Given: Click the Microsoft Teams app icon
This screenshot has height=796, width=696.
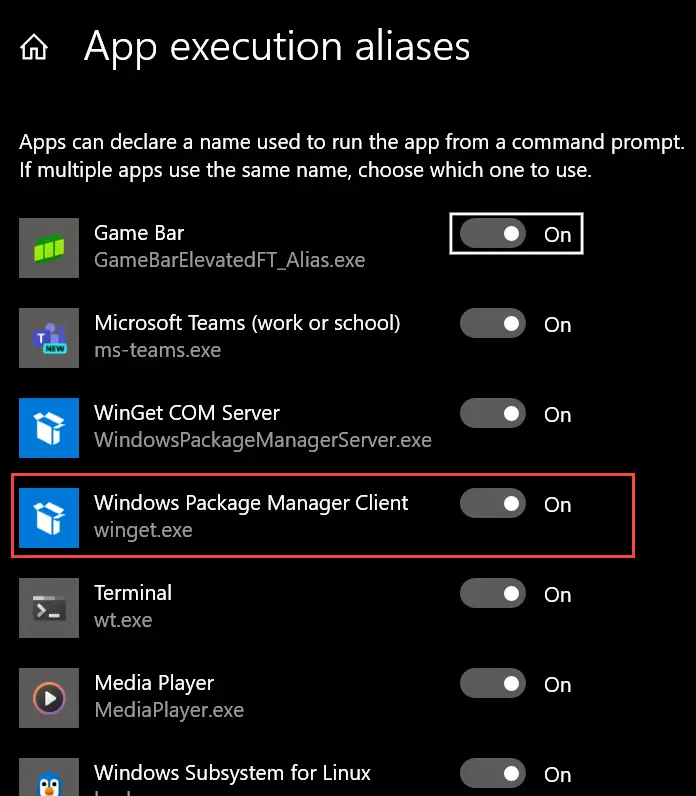Looking at the screenshot, I should point(49,337).
